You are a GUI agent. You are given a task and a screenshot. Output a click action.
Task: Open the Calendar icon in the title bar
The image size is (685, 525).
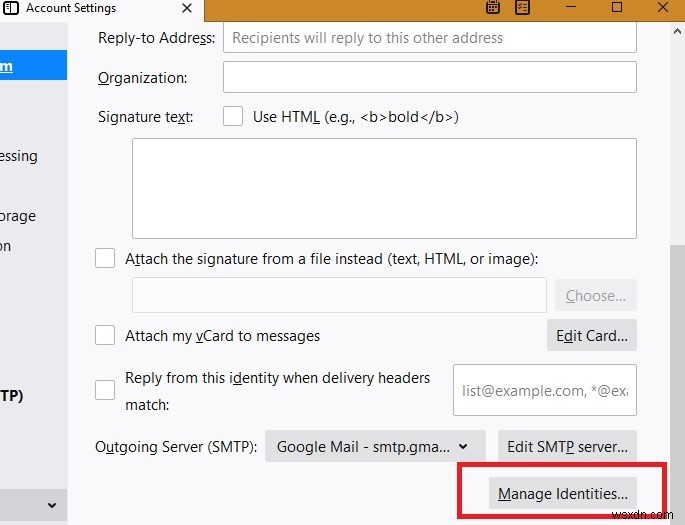[x=493, y=7]
